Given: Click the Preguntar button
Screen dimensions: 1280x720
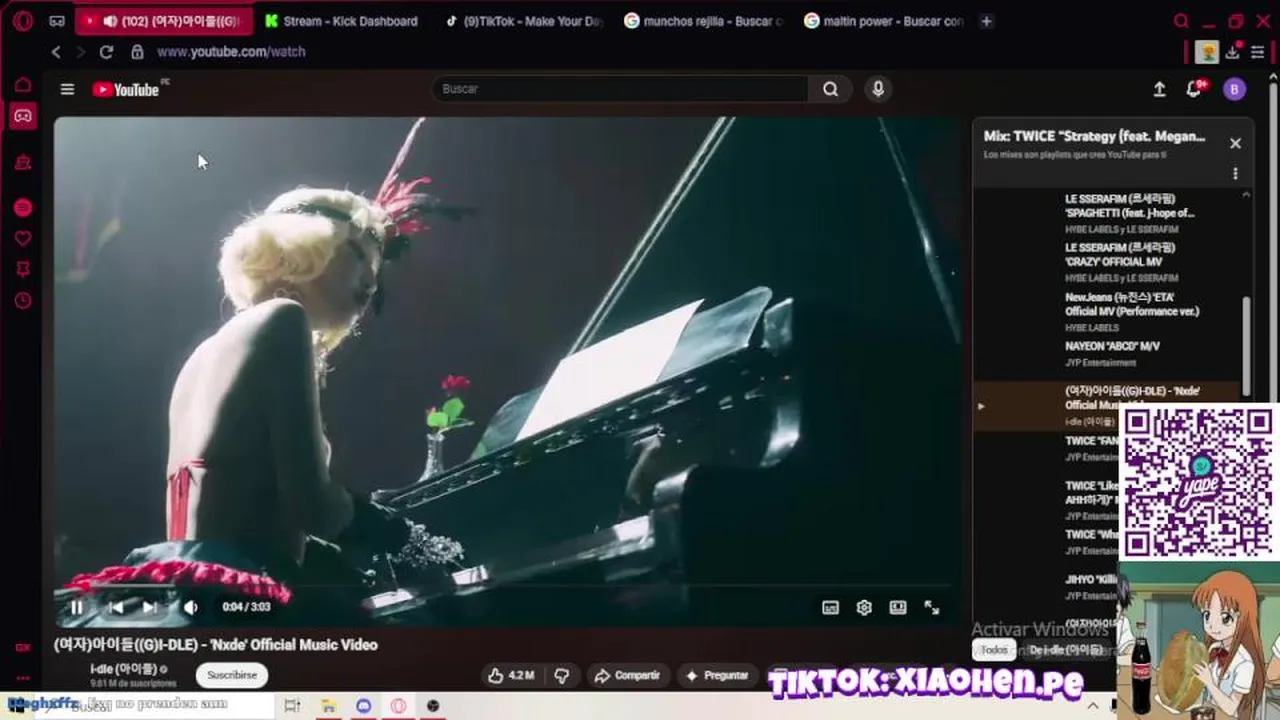Looking at the screenshot, I should point(715,675).
